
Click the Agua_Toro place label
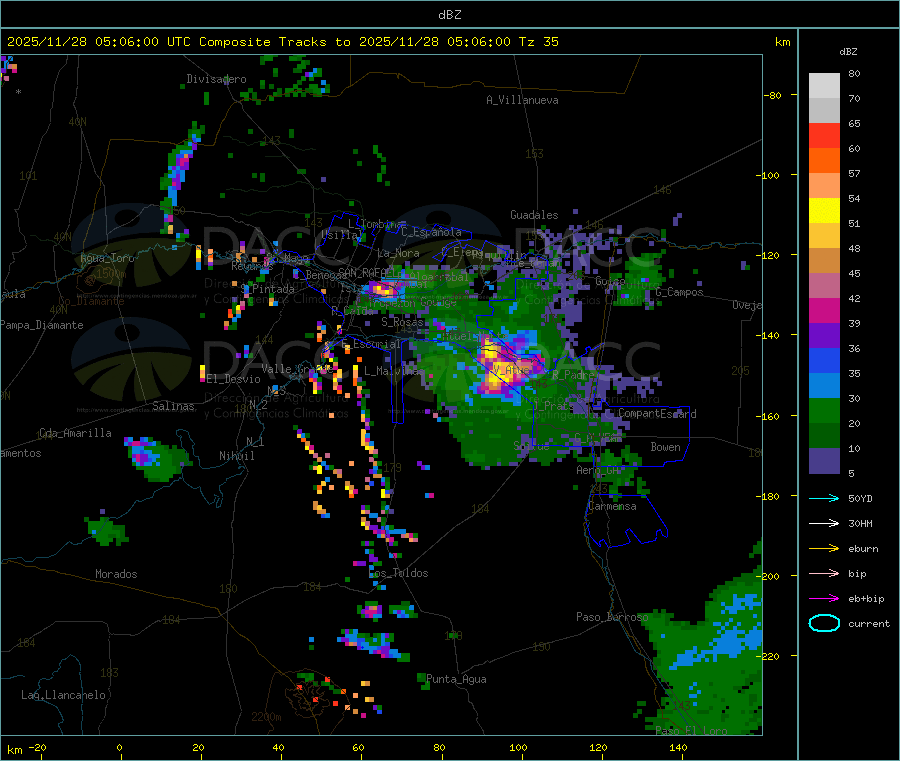107,258
